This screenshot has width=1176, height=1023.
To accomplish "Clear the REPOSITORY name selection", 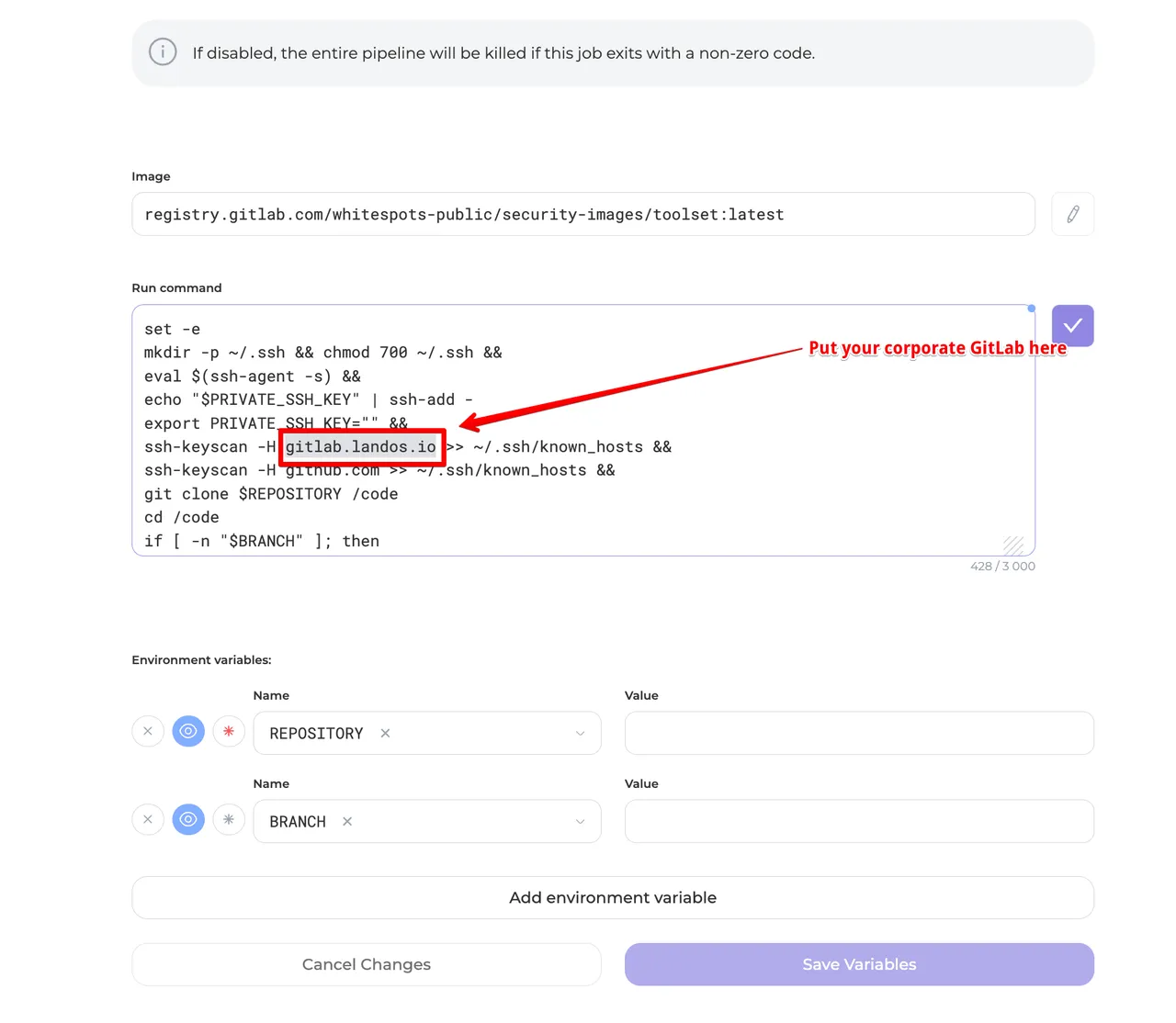I will (385, 733).
